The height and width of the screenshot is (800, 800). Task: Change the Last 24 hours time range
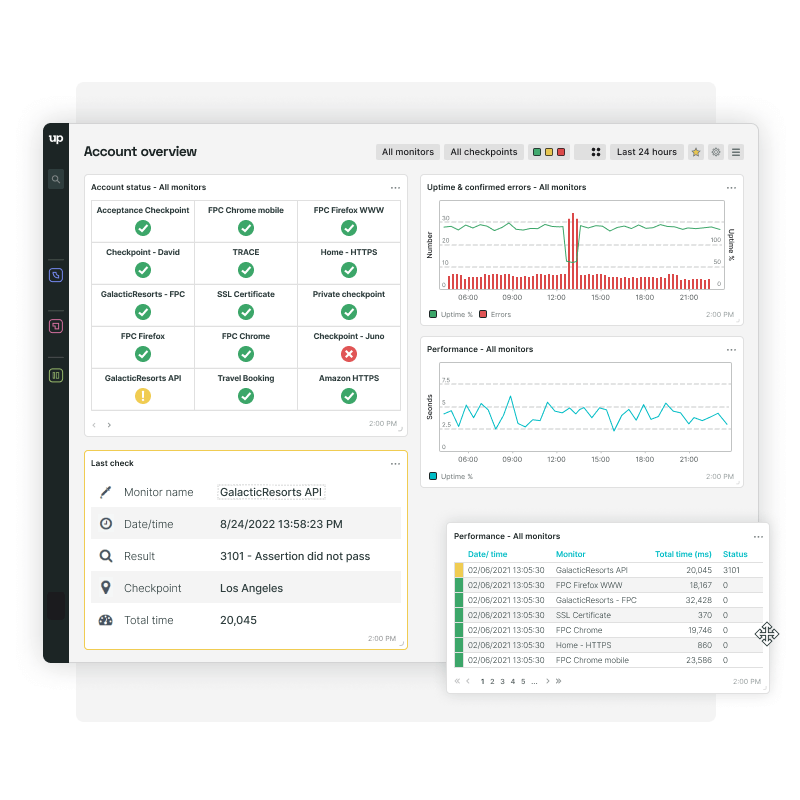pos(645,152)
